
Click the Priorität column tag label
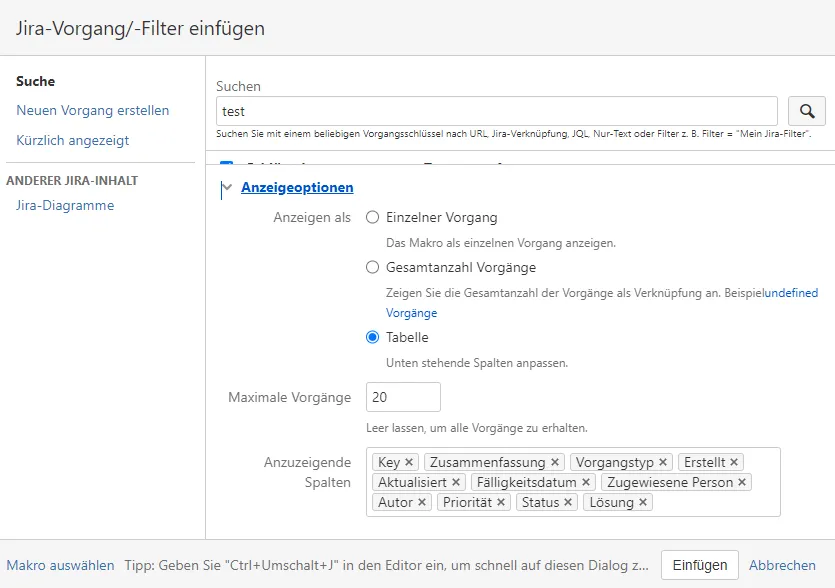coord(468,502)
